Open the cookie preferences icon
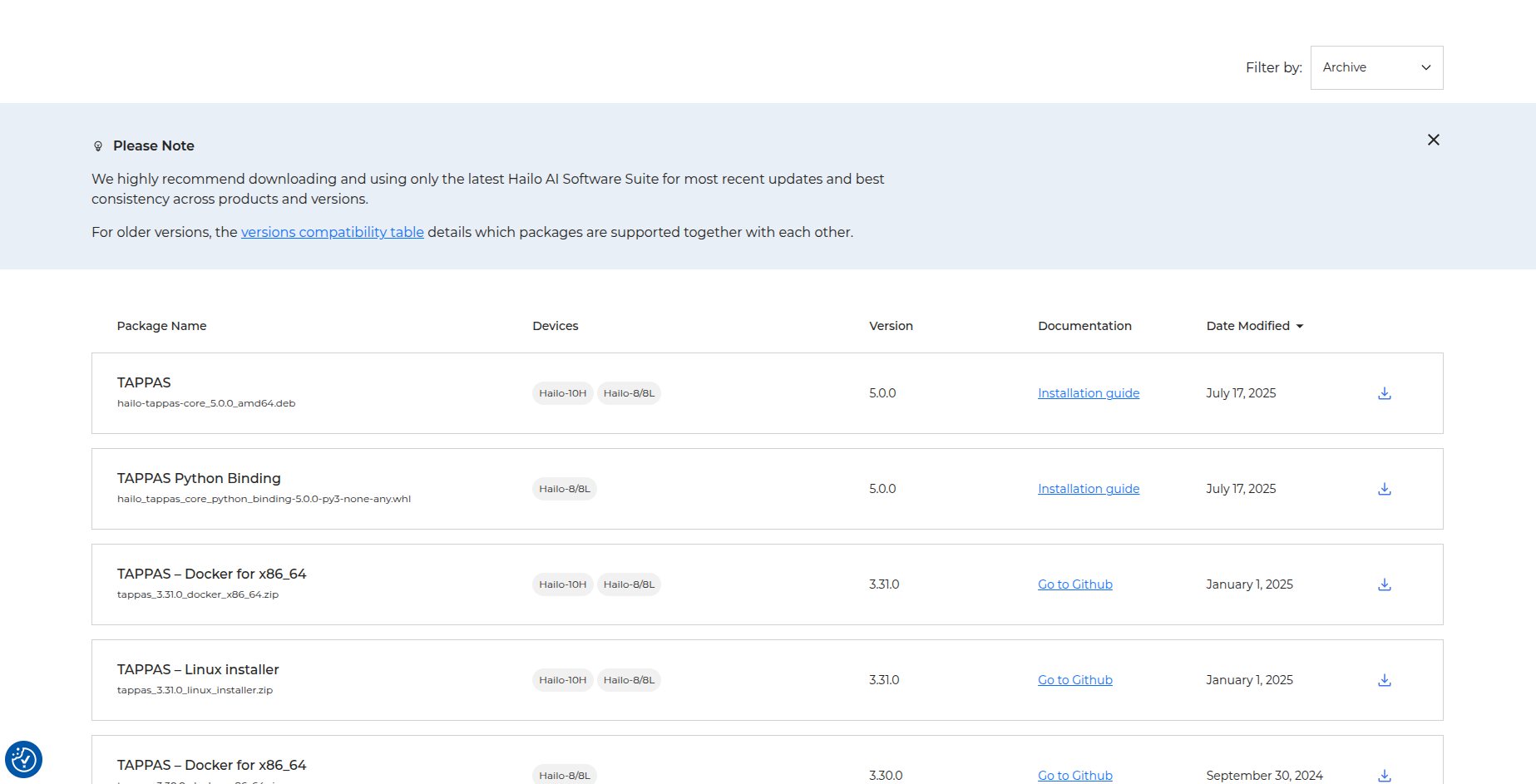This screenshot has width=1536, height=784. 23,759
